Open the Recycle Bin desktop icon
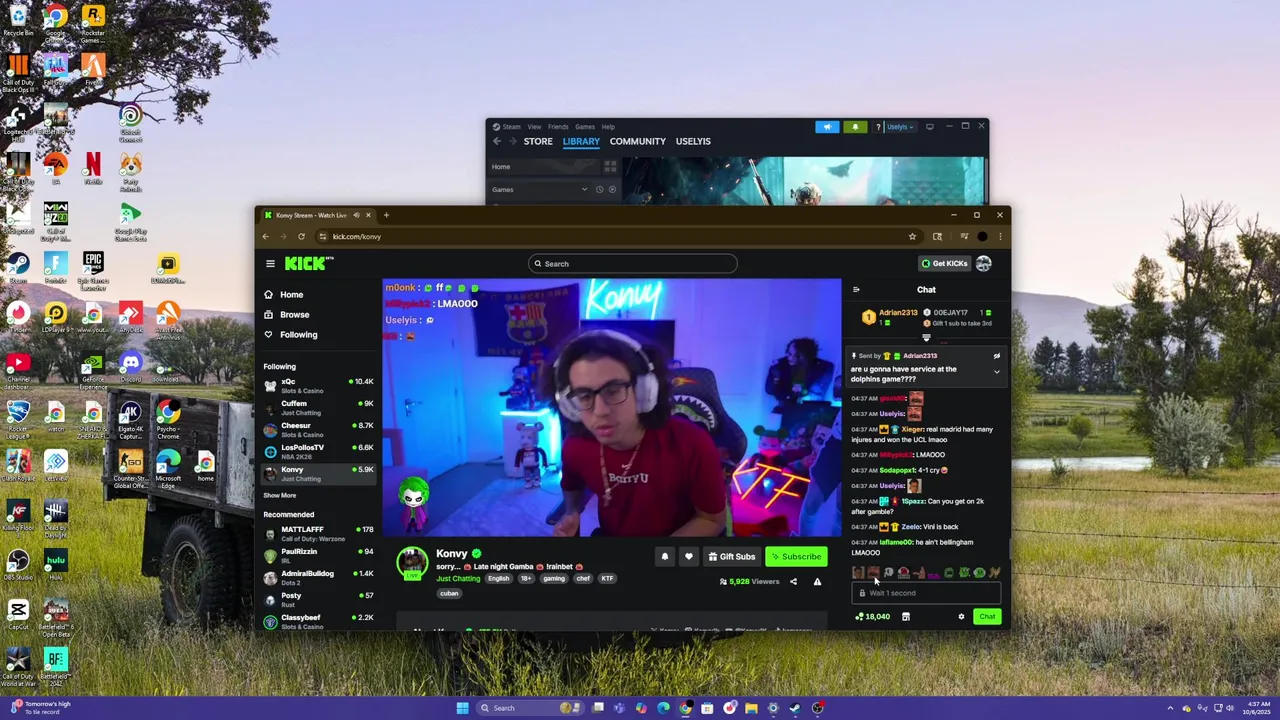The height and width of the screenshot is (720, 1280). coord(18,20)
